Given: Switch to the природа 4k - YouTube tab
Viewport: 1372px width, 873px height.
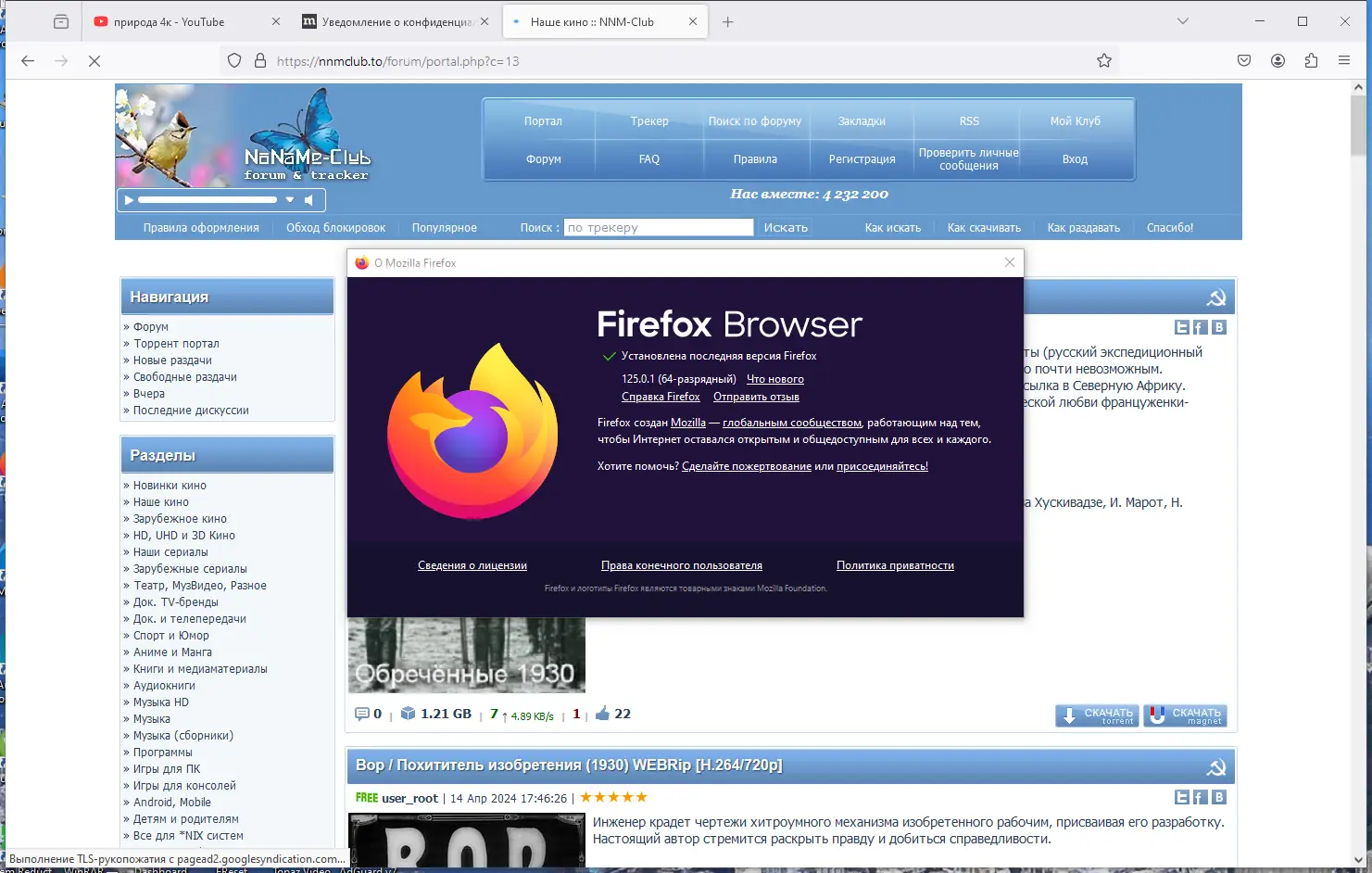Looking at the screenshot, I should pos(183,22).
